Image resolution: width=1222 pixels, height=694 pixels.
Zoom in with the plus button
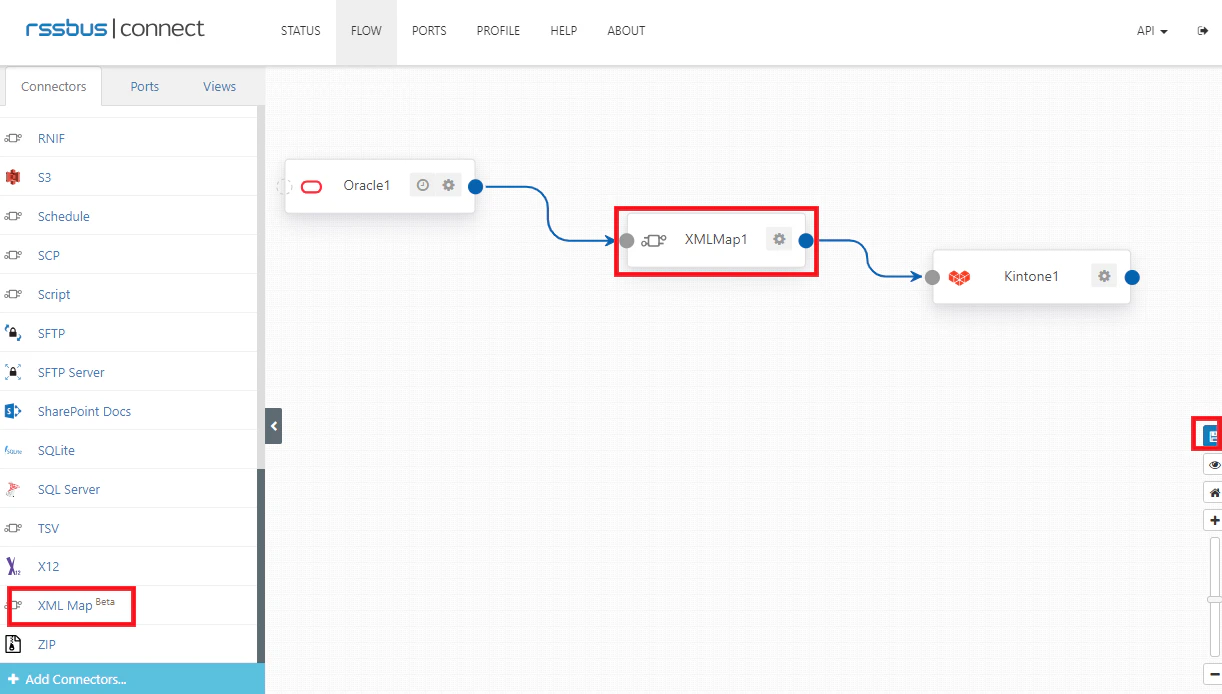pos(1213,521)
